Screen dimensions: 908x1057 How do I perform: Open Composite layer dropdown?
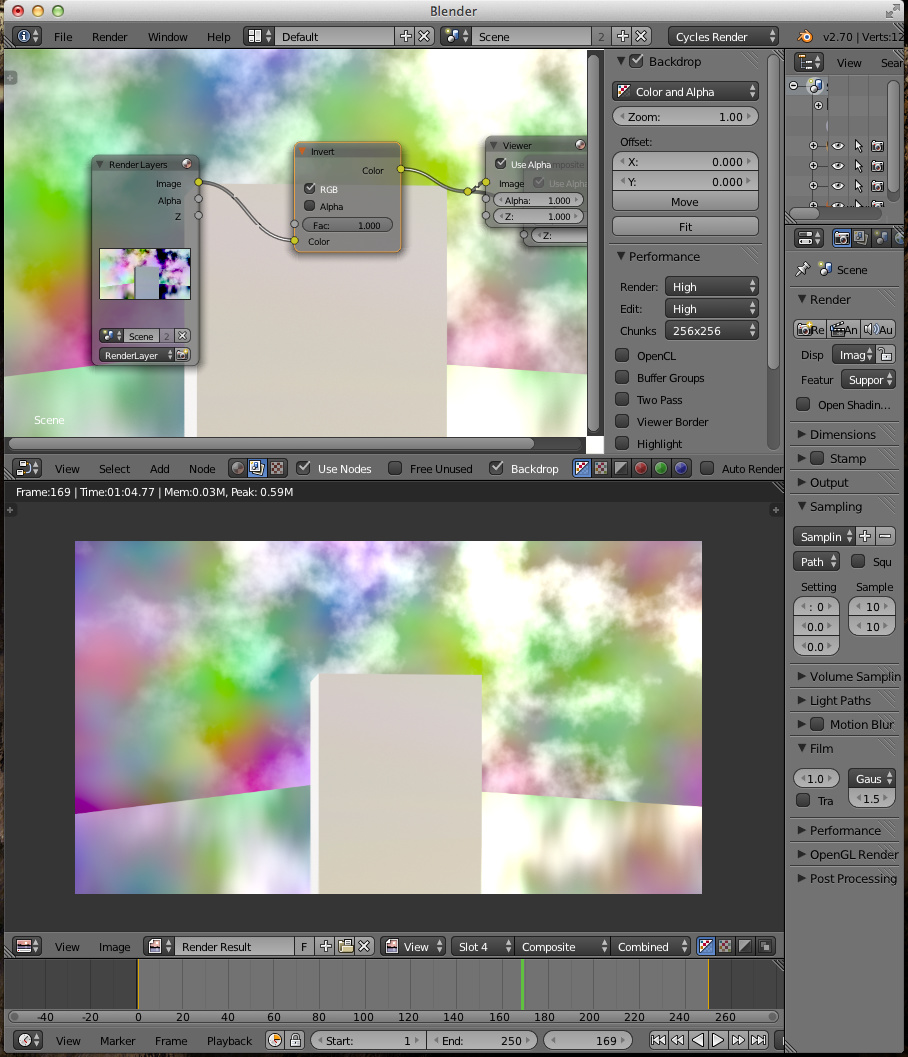tap(562, 946)
